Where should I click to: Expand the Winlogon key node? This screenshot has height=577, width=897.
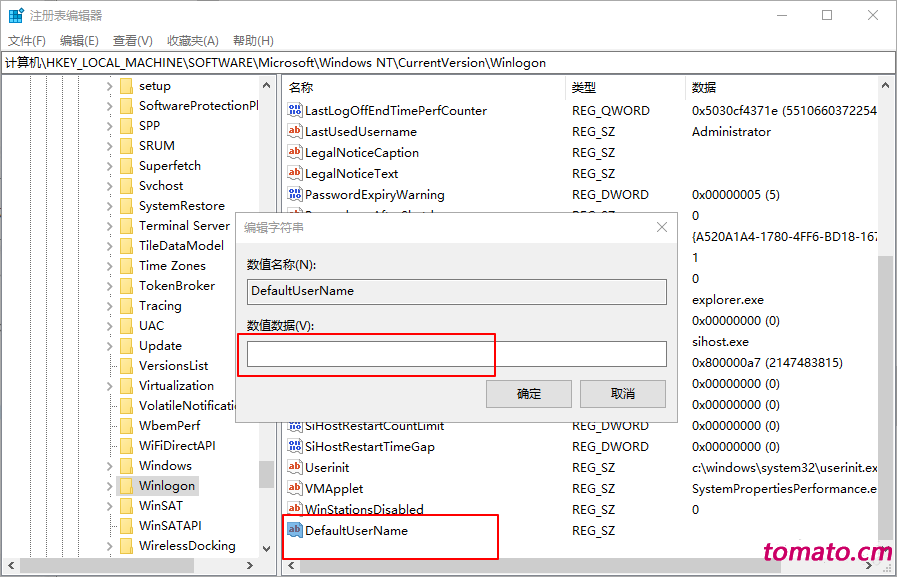point(109,487)
